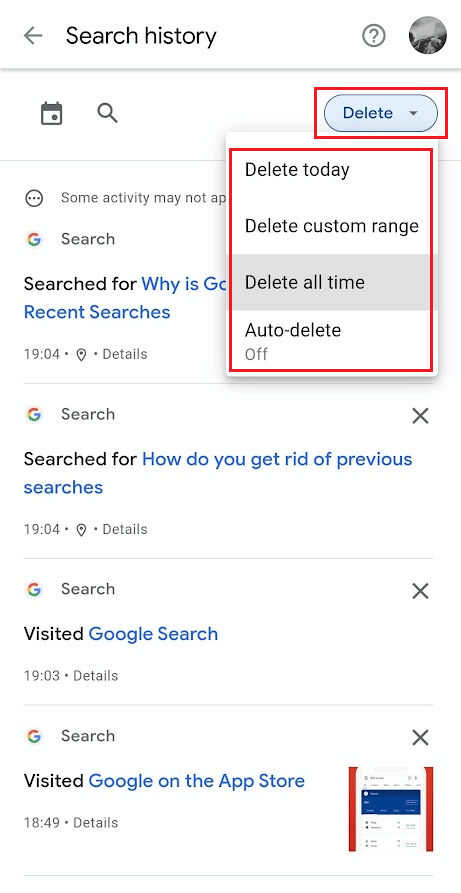Open 'How do you get rid of previous searches' link
Image resolution: width=461 pixels, height=893 pixels.
(x=218, y=473)
